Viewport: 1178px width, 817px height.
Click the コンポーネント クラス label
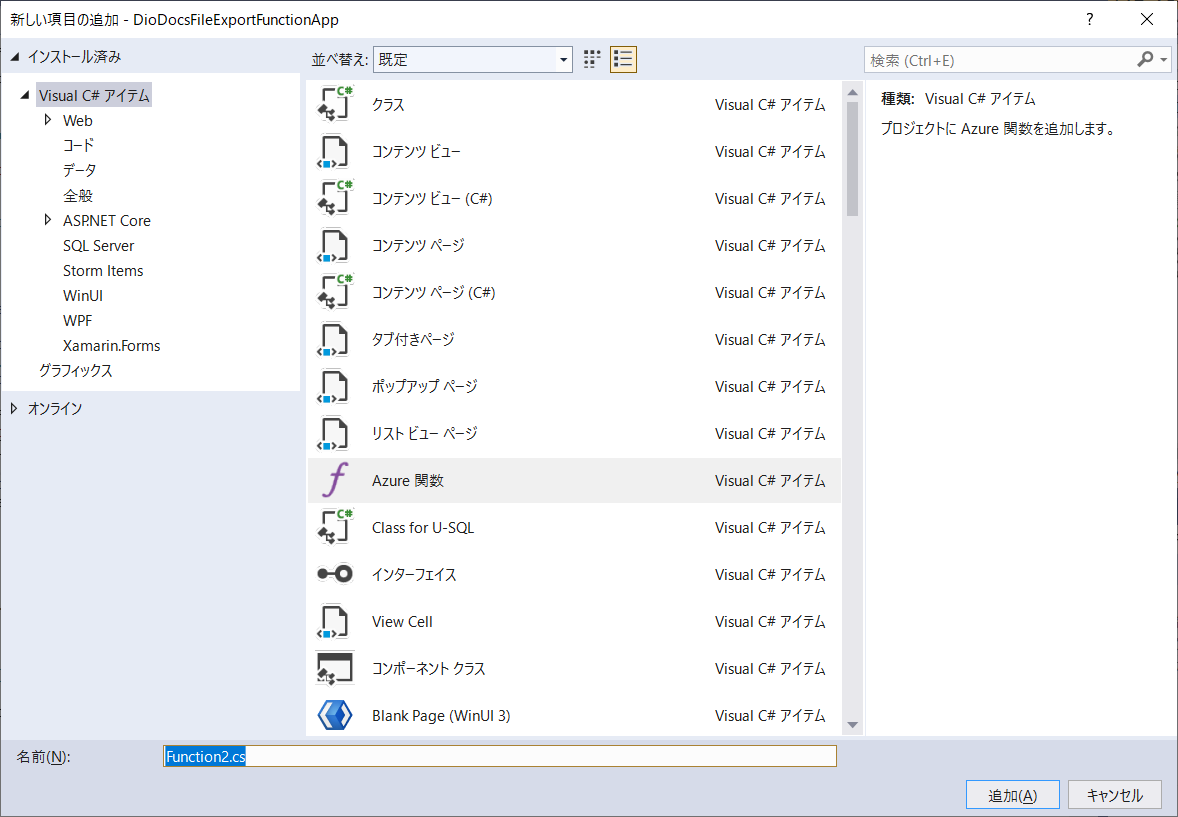coord(428,668)
